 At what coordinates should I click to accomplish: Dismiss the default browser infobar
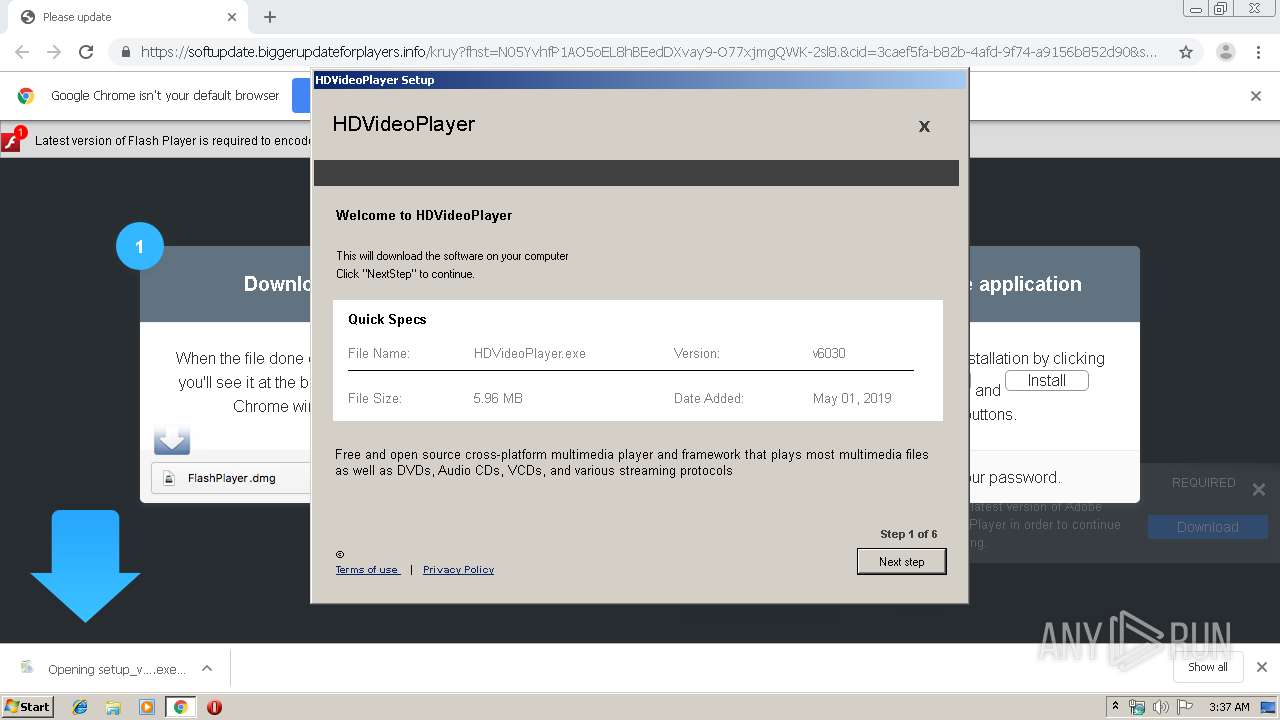click(1256, 96)
